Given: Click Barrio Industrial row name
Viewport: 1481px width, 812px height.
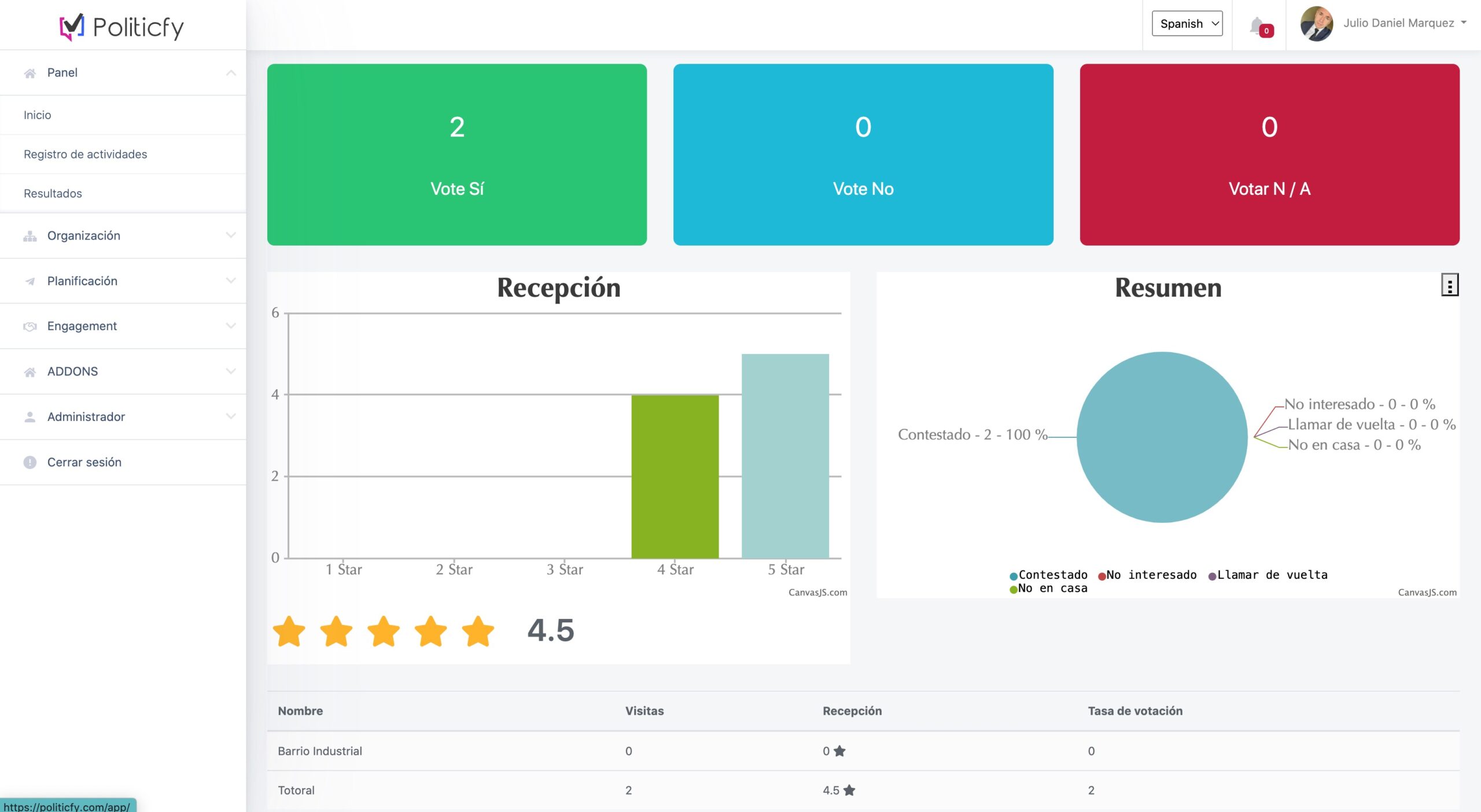Looking at the screenshot, I should pos(320,751).
